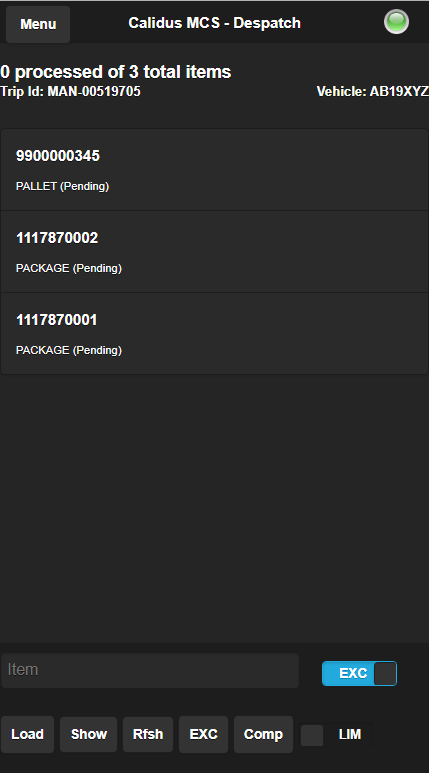Tick the LIM checkbox
The width and height of the screenshot is (429, 773).
(x=312, y=735)
